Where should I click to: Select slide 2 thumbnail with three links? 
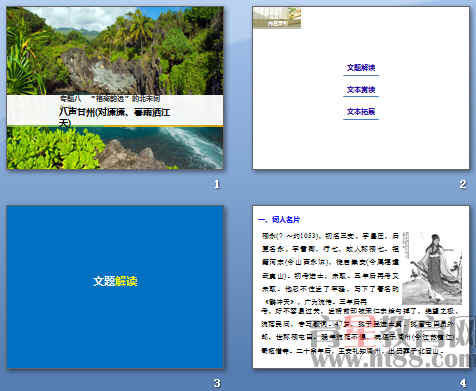tap(361, 88)
